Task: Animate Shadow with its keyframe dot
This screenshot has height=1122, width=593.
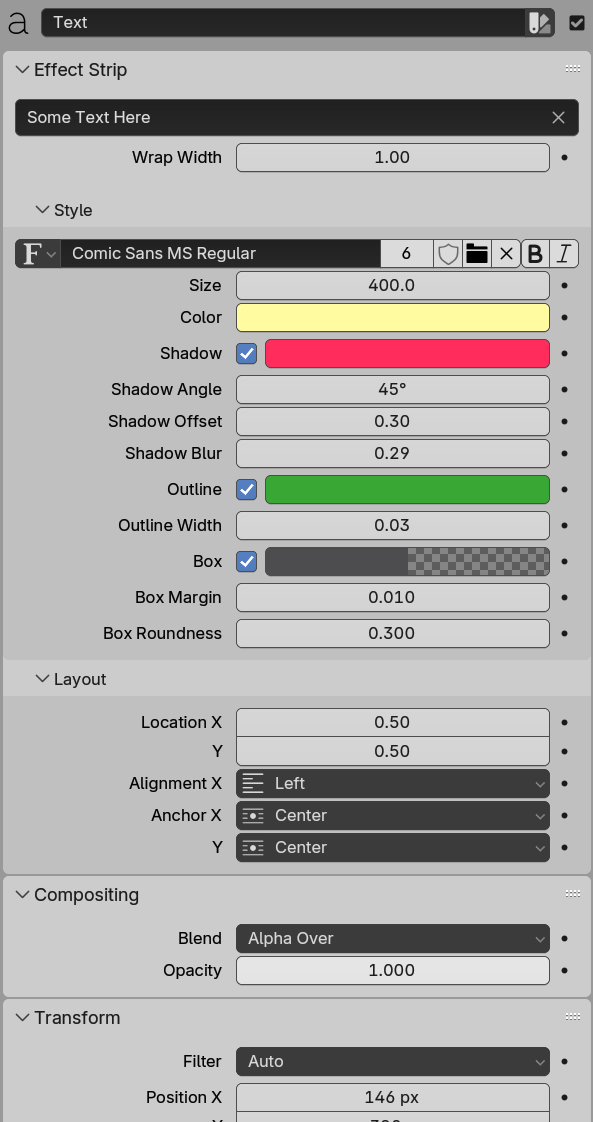Action: (565, 353)
